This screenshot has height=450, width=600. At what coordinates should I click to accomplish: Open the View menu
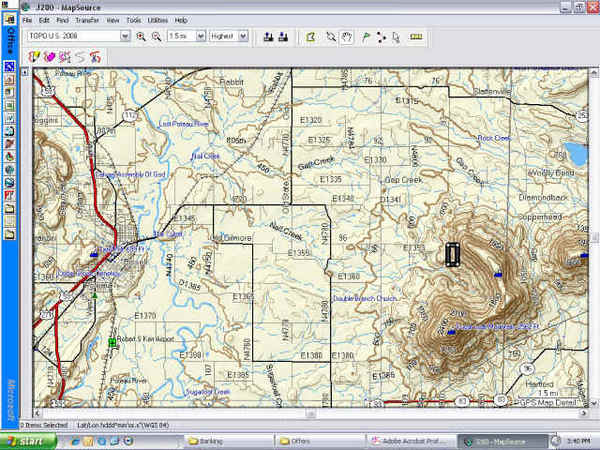tap(113, 20)
